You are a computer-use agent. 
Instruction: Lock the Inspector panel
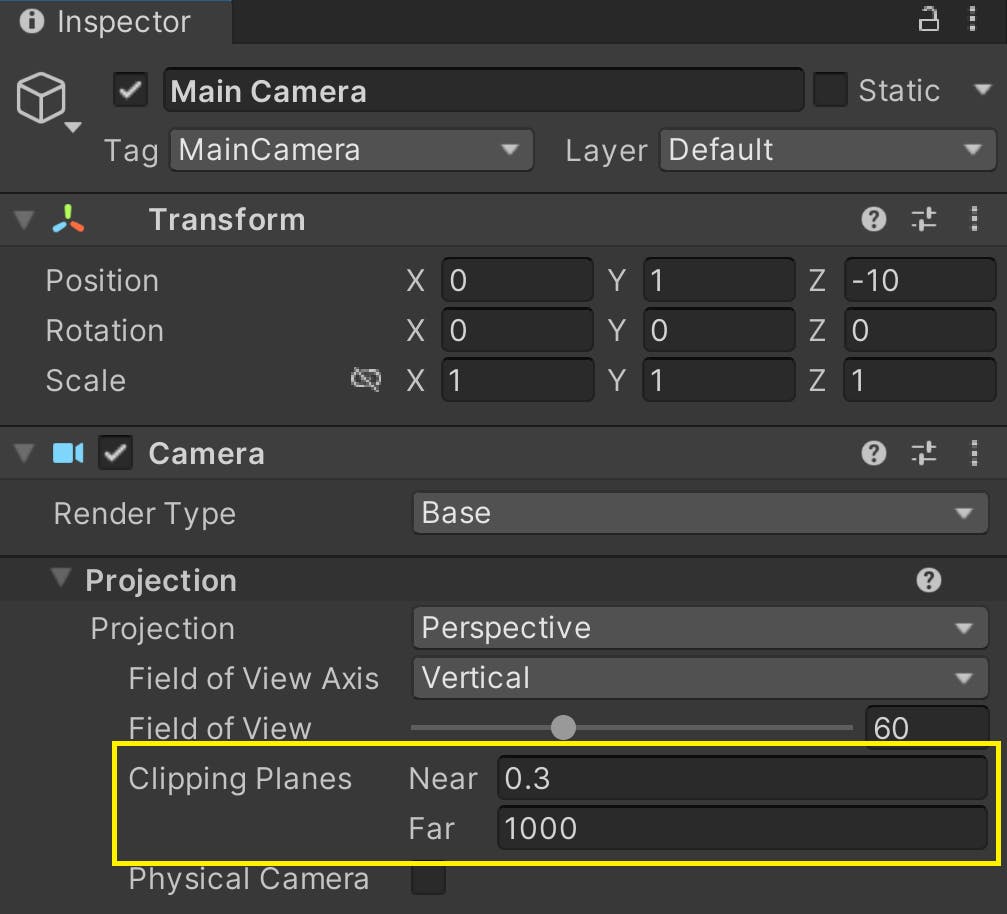click(928, 19)
